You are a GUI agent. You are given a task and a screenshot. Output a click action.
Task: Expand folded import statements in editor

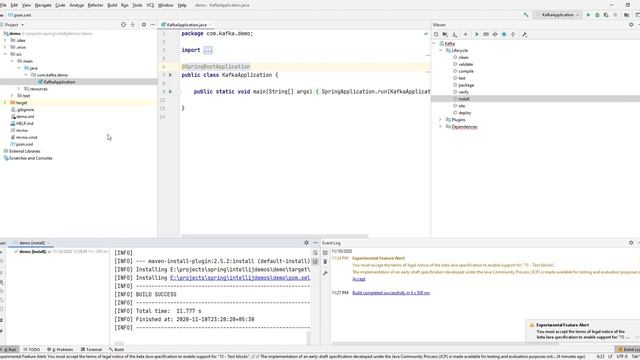click(208, 50)
